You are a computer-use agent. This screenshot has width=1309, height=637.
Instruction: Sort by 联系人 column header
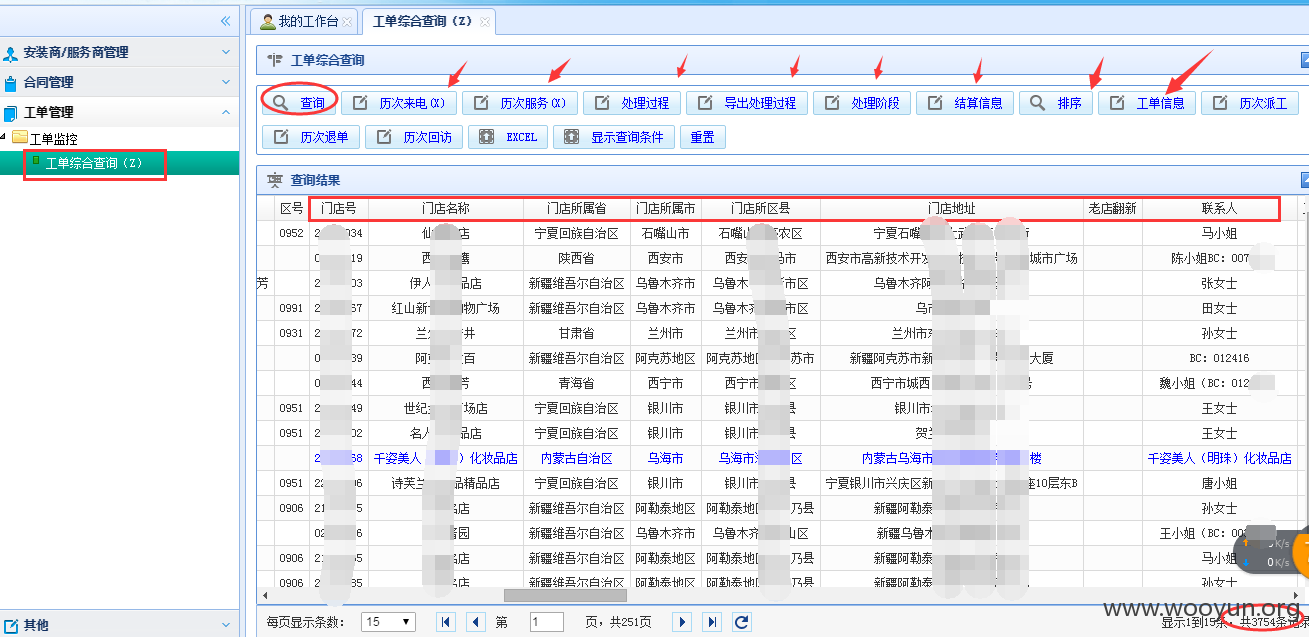(1219, 209)
